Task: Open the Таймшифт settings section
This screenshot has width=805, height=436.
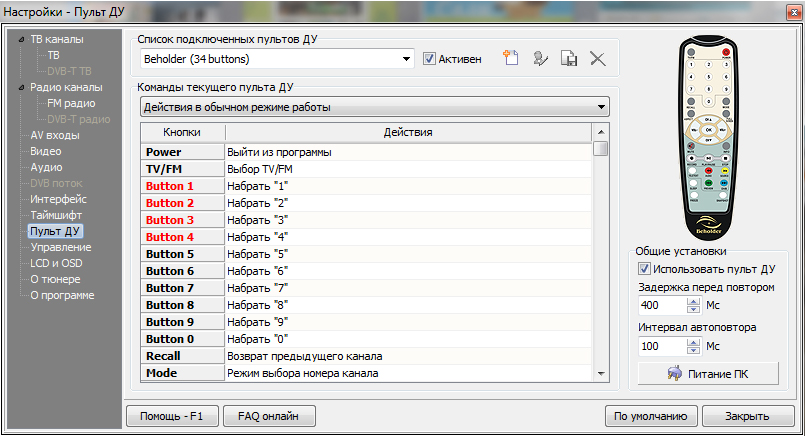Action: point(56,215)
